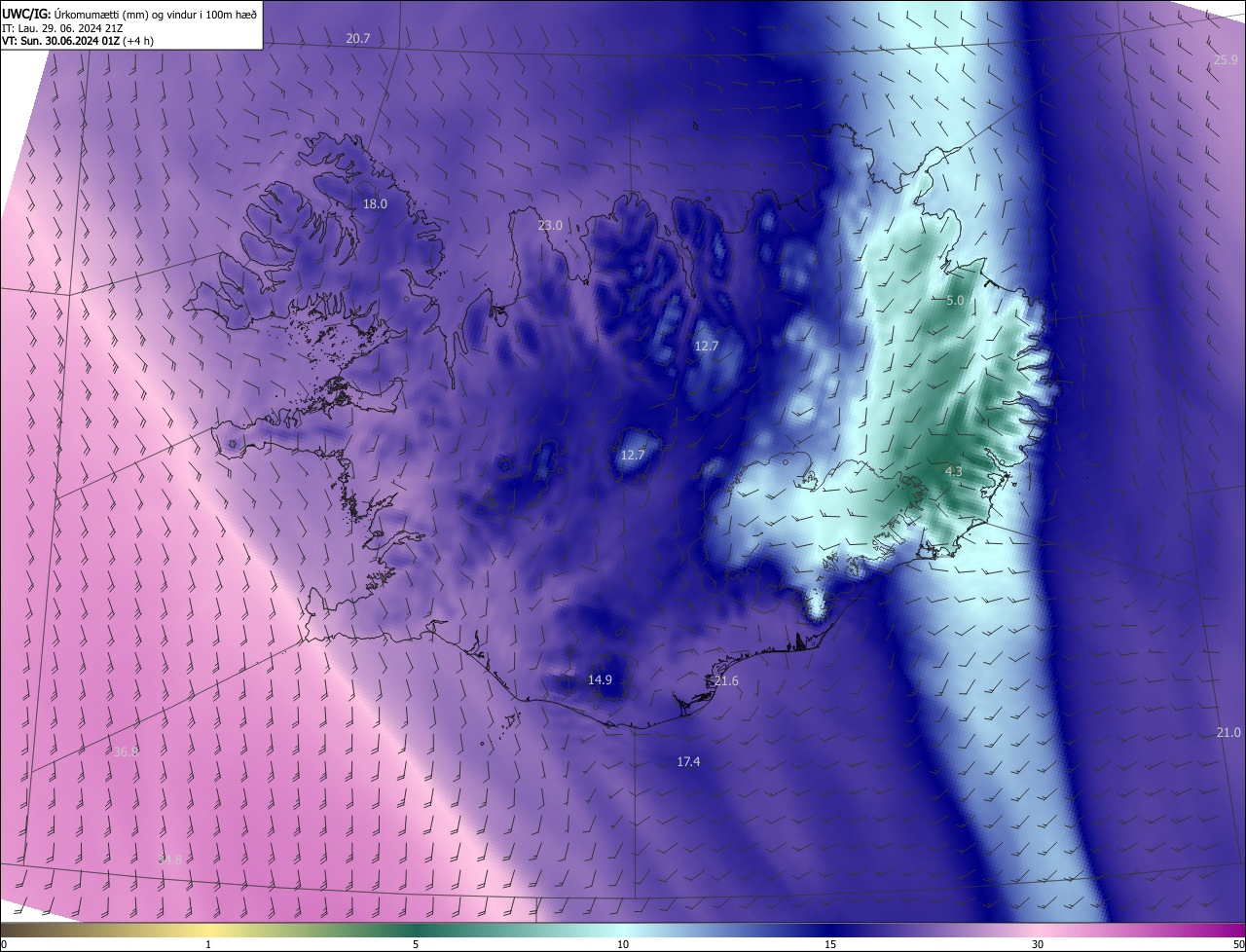Image resolution: width=1246 pixels, height=952 pixels.
Task: Click the 5 tick on the color scale
Action: (x=416, y=944)
